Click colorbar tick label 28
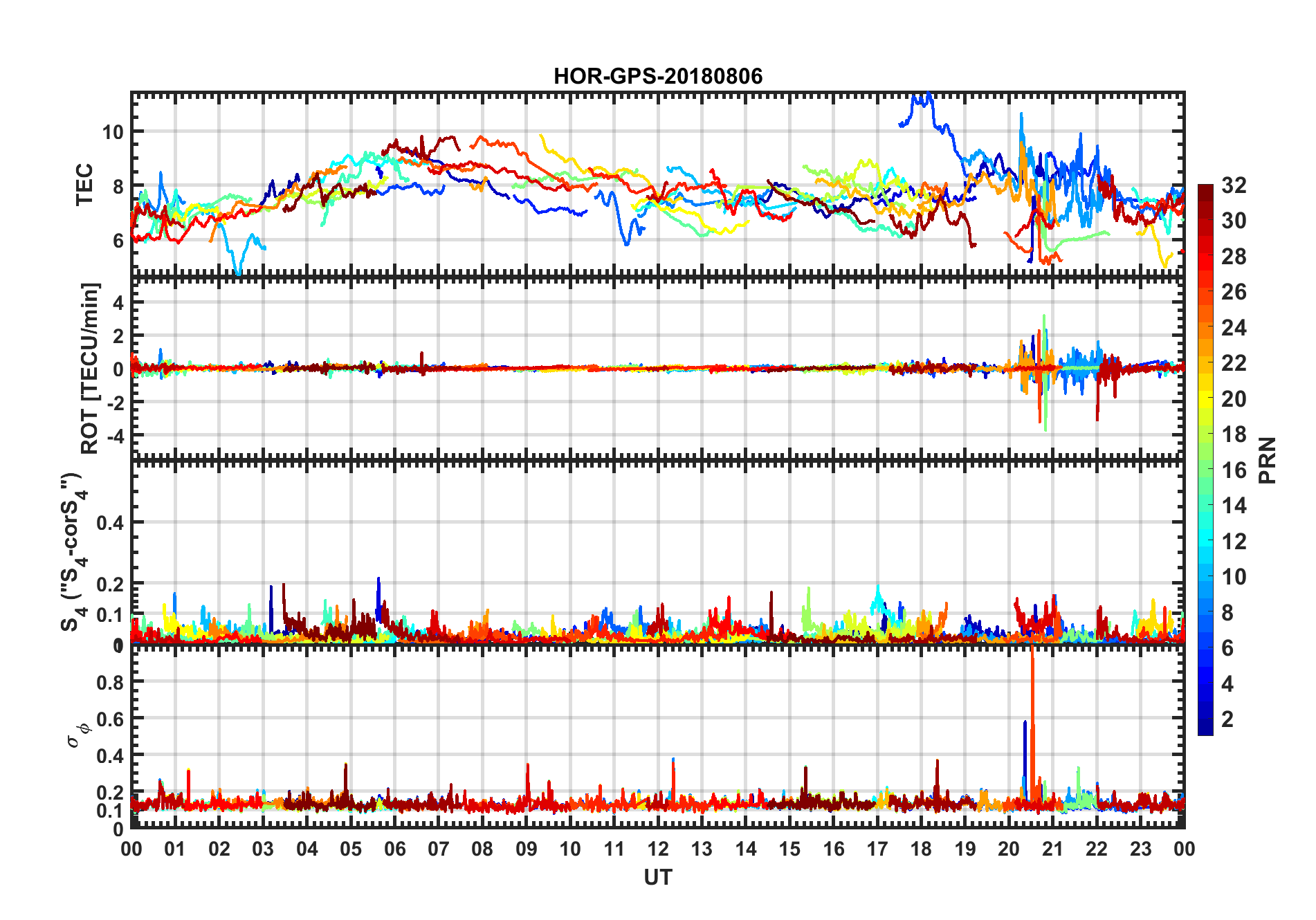Viewport: 1316px width, 920px height. pyautogui.click(x=1234, y=256)
